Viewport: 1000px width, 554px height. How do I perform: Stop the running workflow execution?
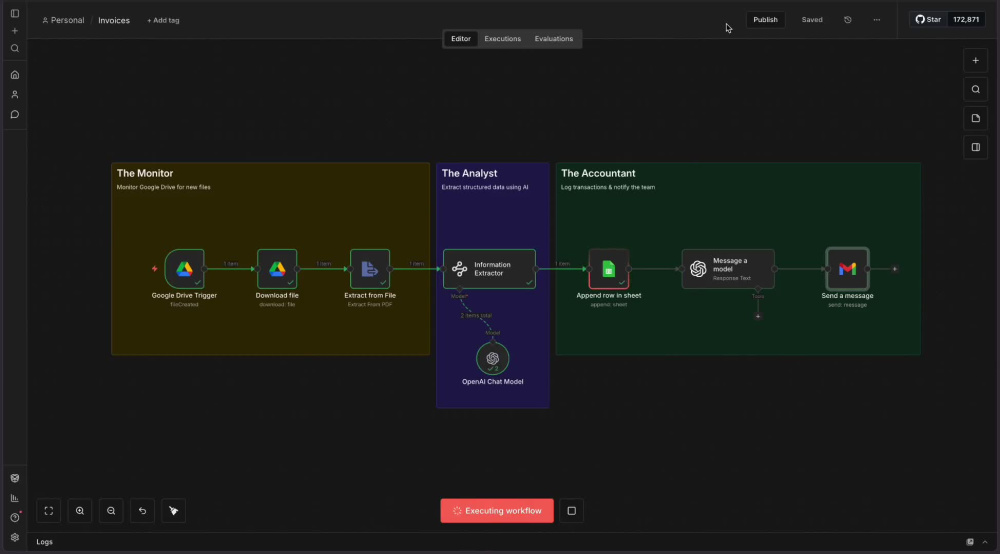[x=571, y=511]
